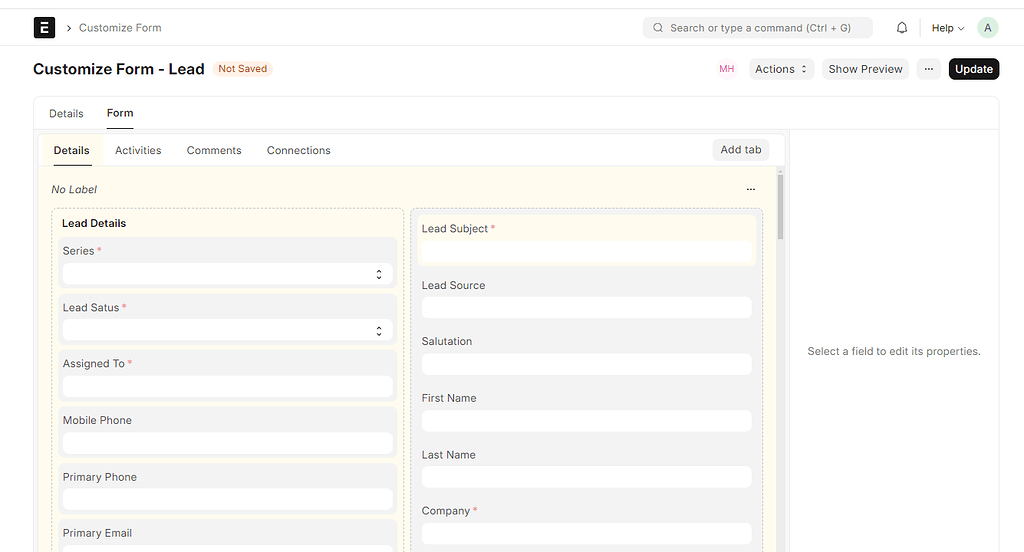Click the search magnifier icon

pyautogui.click(x=658, y=27)
